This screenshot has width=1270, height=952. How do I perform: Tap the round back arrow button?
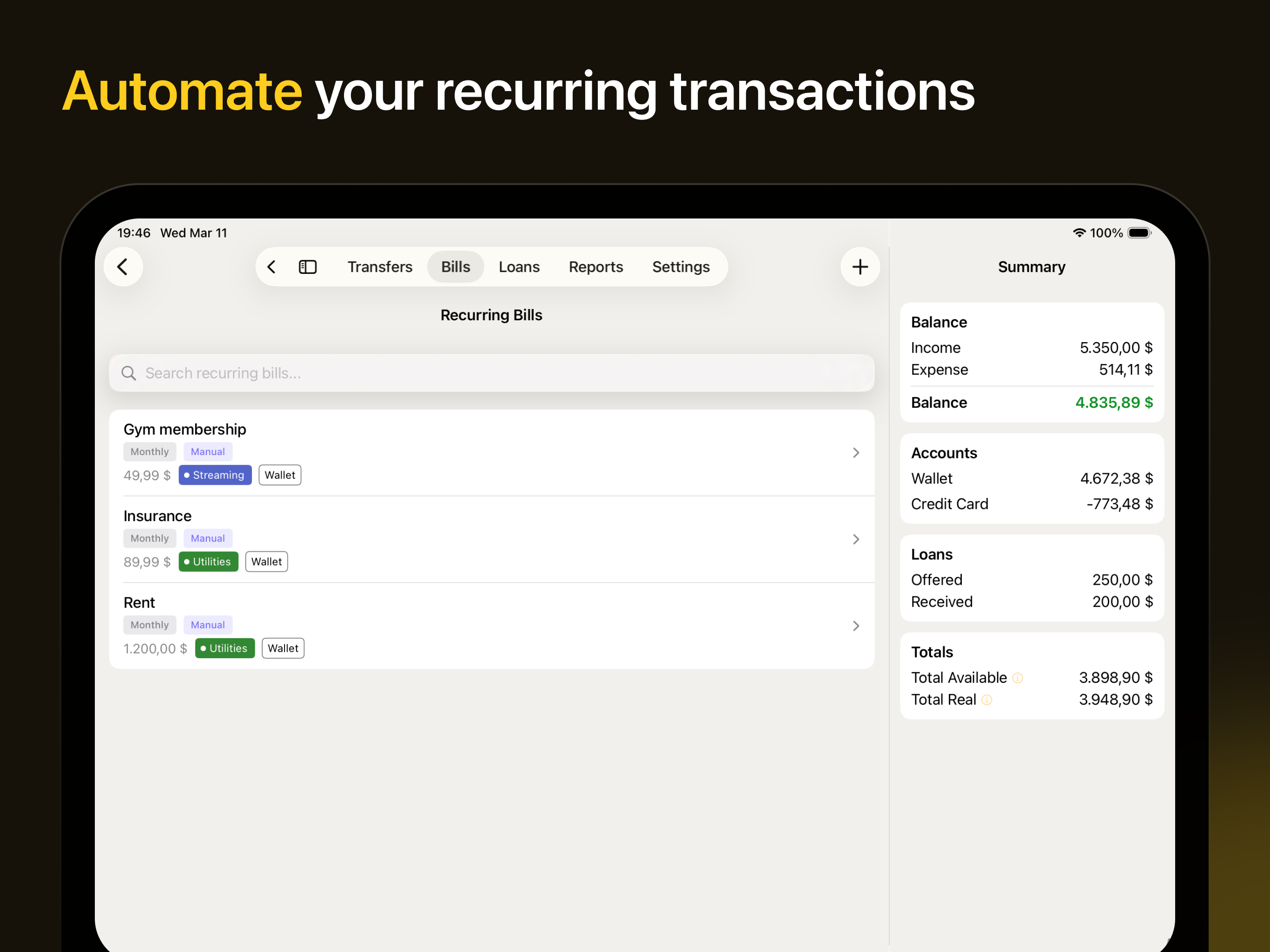123,266
